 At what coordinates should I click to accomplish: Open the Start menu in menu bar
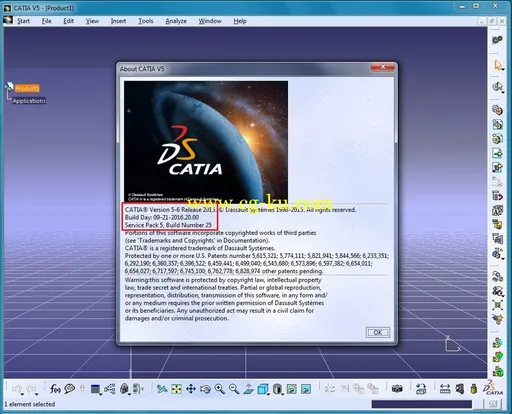[23, 21]
